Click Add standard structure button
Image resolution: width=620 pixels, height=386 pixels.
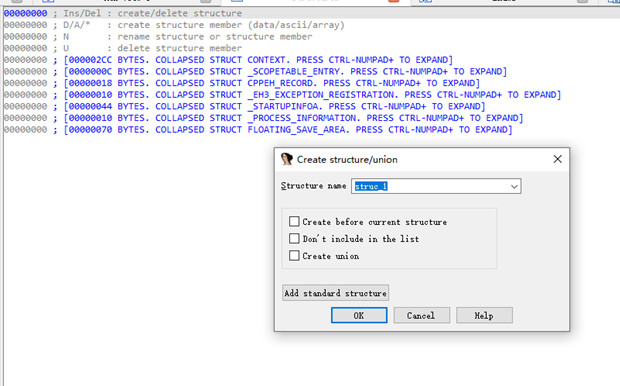(x=335, y=293)
